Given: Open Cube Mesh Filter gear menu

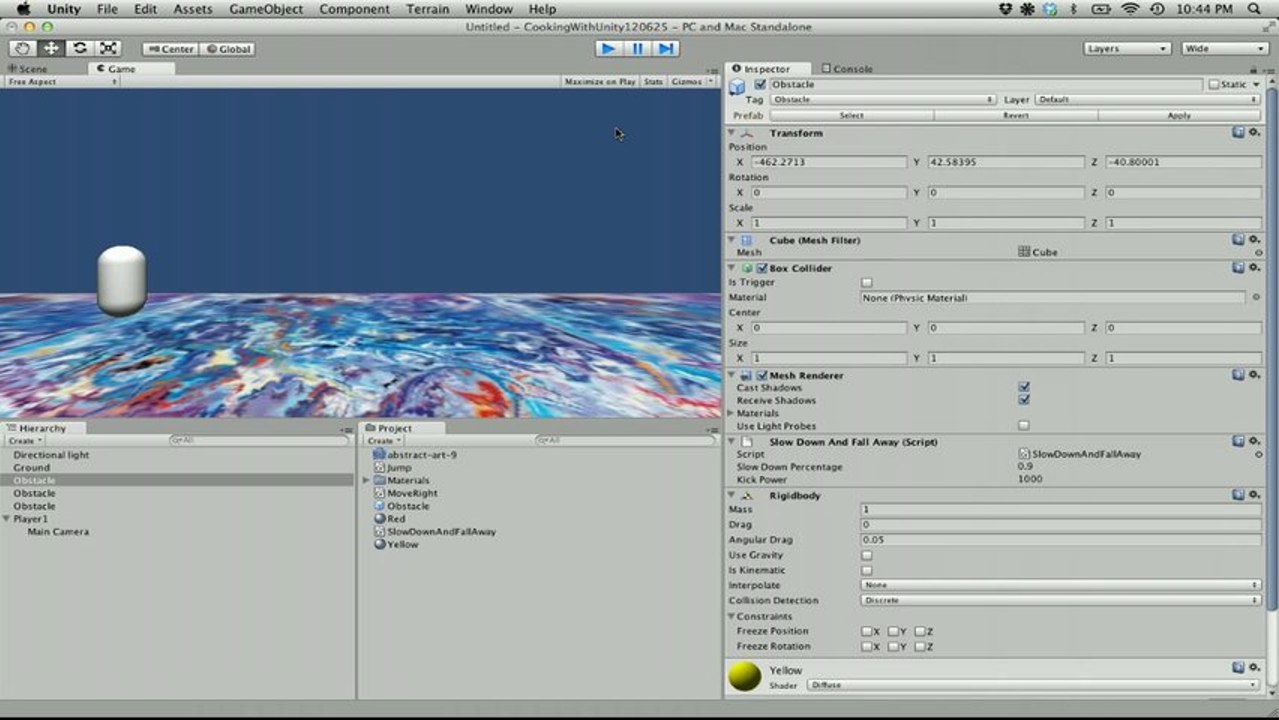Looking at the screenshot, I should 1254,240.
